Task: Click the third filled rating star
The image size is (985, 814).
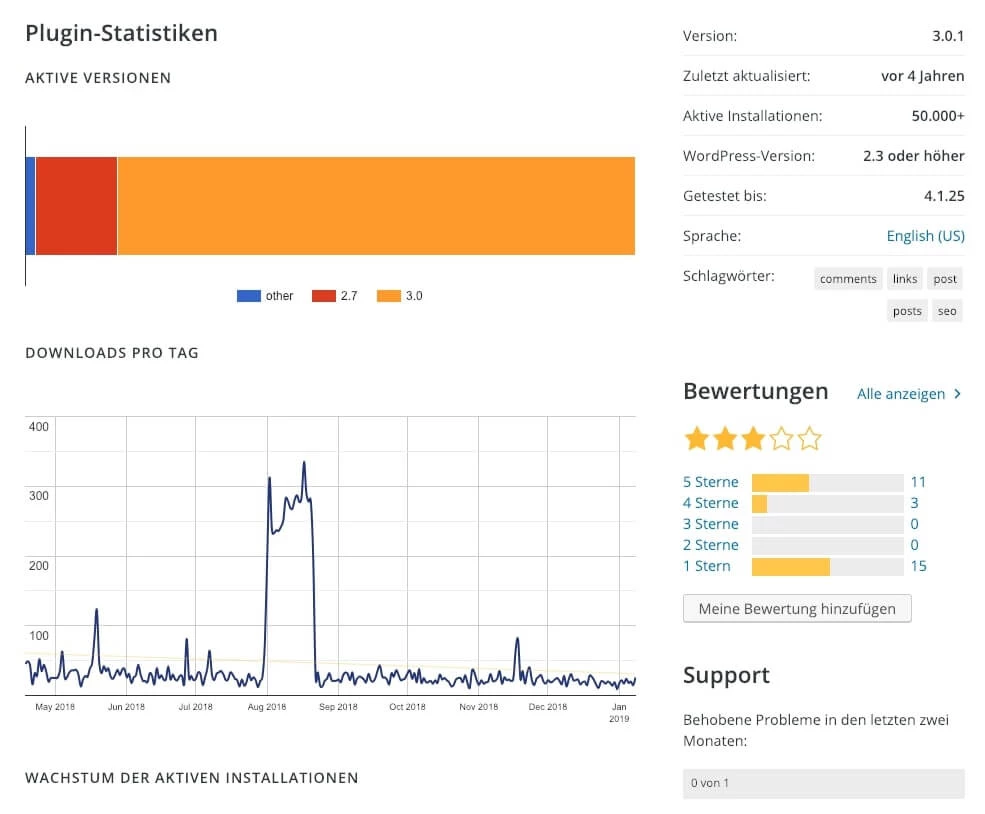Action: click(753, 439)
